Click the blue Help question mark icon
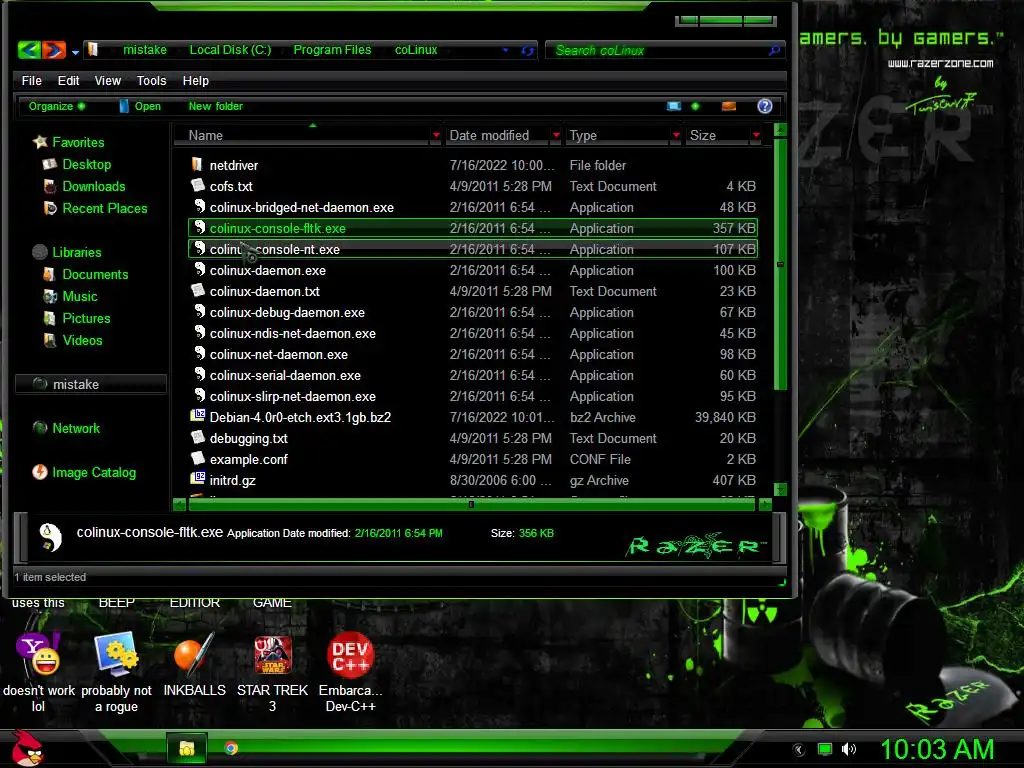Viewport: 1024px width, 768px height. [765, 106]
